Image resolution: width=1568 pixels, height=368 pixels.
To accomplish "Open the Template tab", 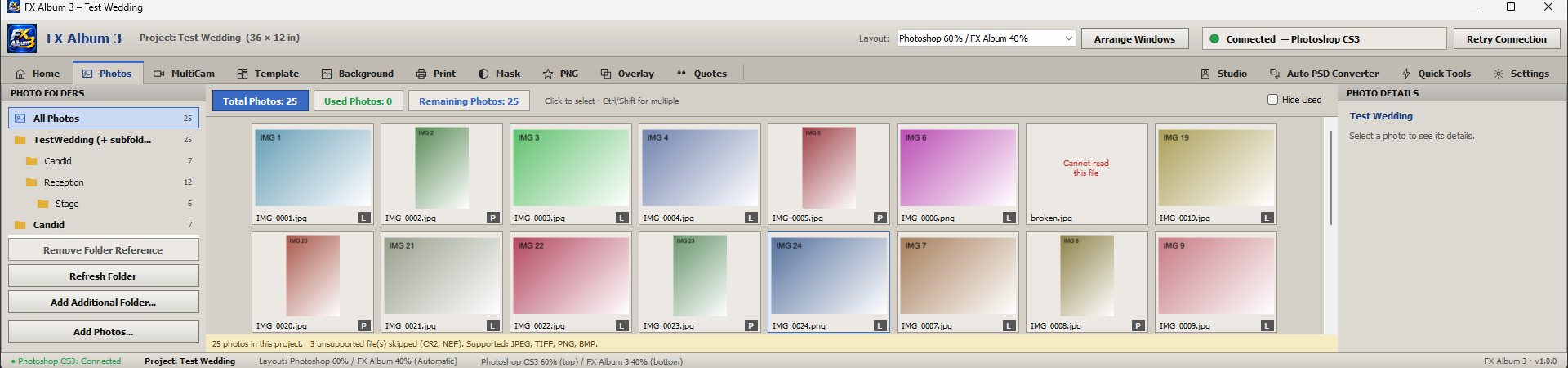I will 268,74.
